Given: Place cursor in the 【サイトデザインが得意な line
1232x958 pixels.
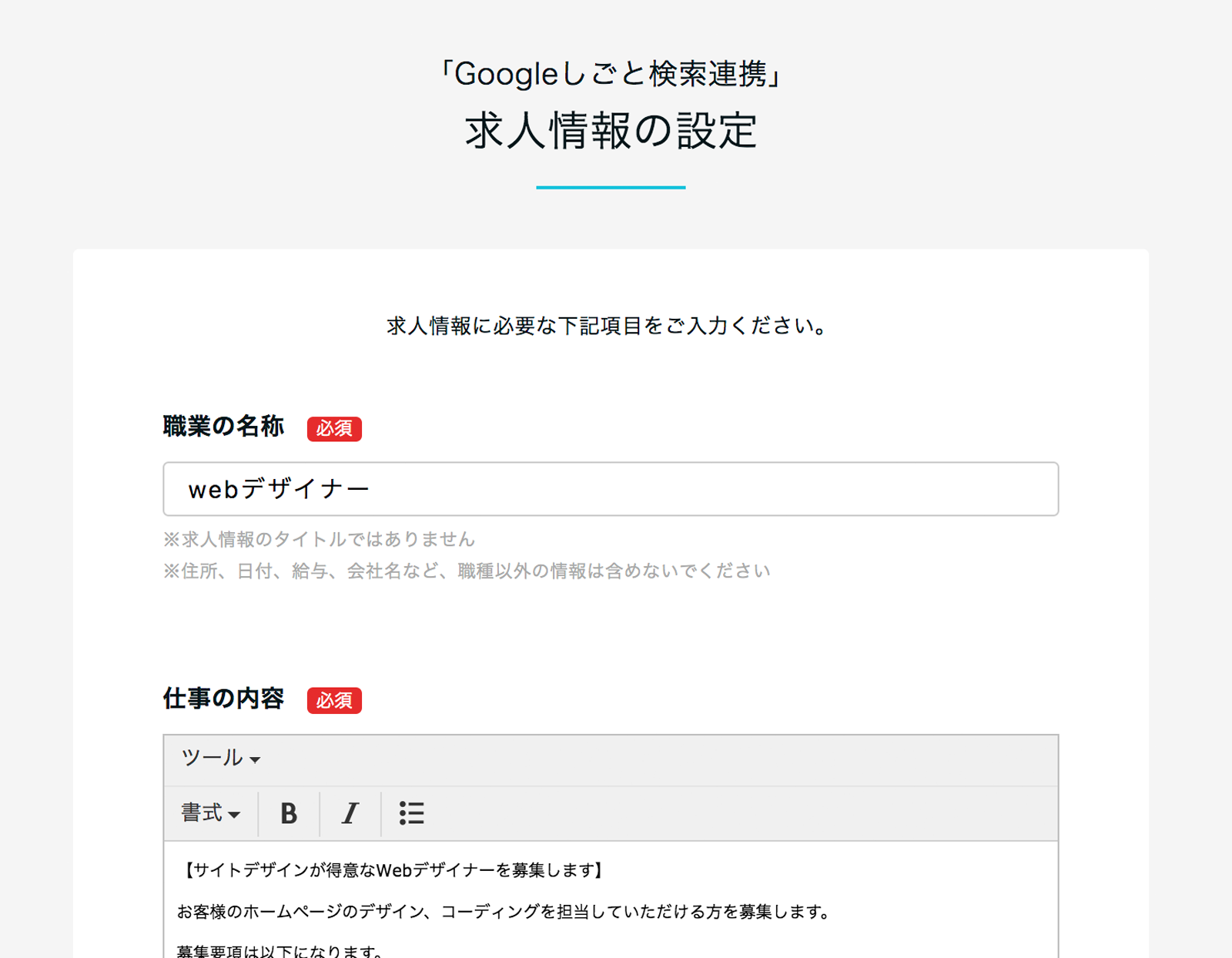Looking at the screenshot, I should 391,870.
